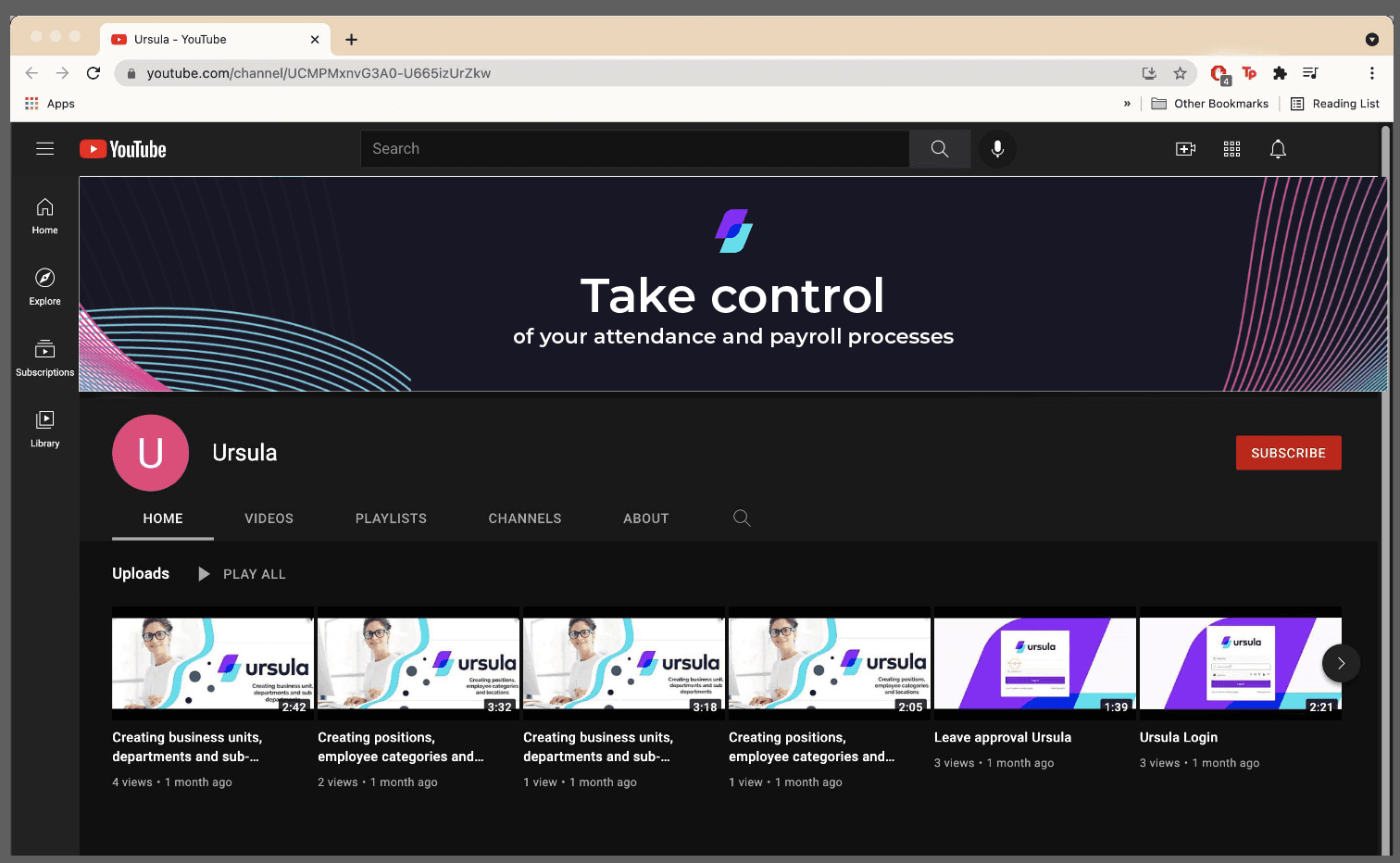1400x863 pixels.
Task: Open the Chrome three-dot menu
Action: click(1371, 73)
